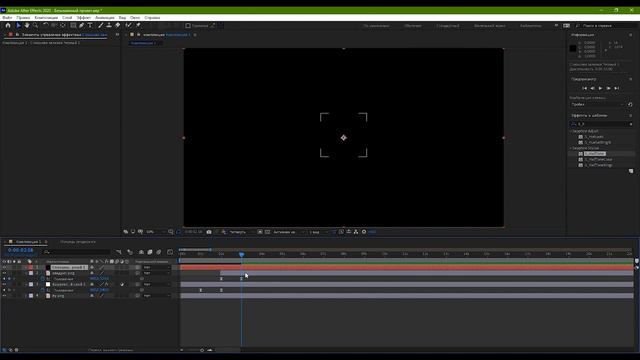Step to next frame in Preview panel
This screenshot has height=360, width=640.
pyautogui.click(x=609, y=88)
